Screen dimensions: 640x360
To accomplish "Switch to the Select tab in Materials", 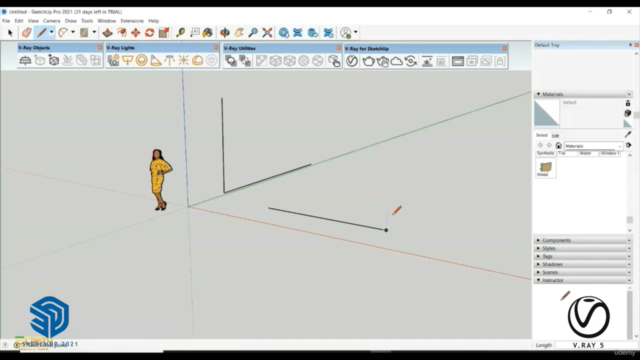I will tap(542, 135).
